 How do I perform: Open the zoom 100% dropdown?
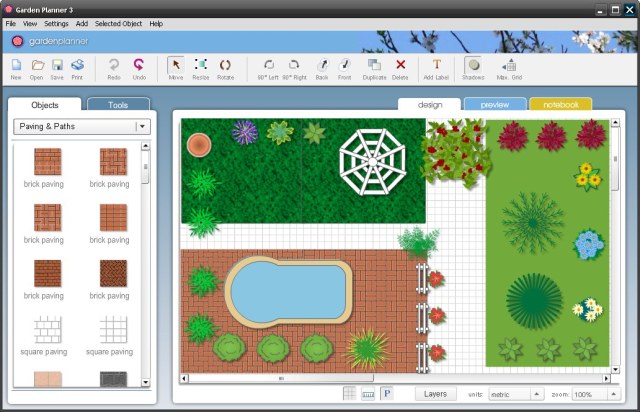click(x=596, y=394)
